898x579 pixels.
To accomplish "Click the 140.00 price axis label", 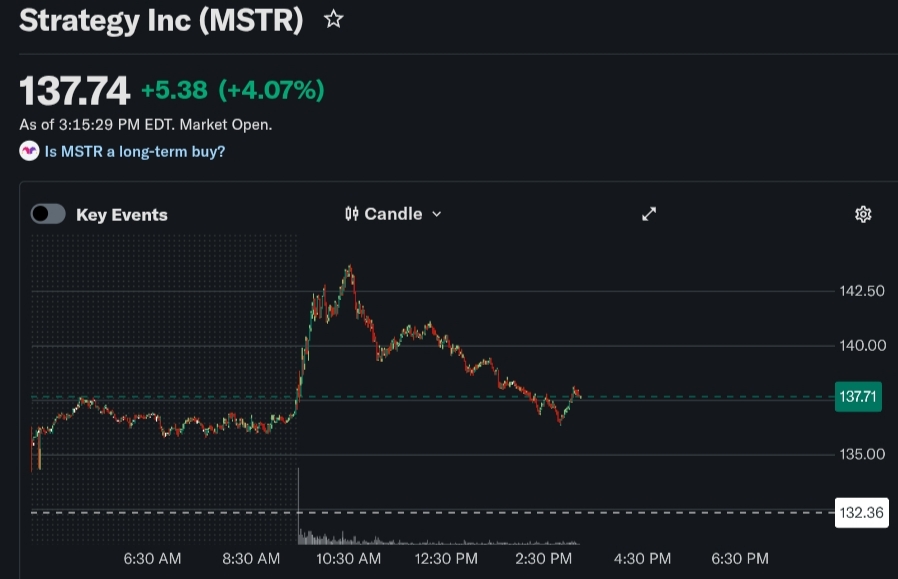I will [859, 345].
